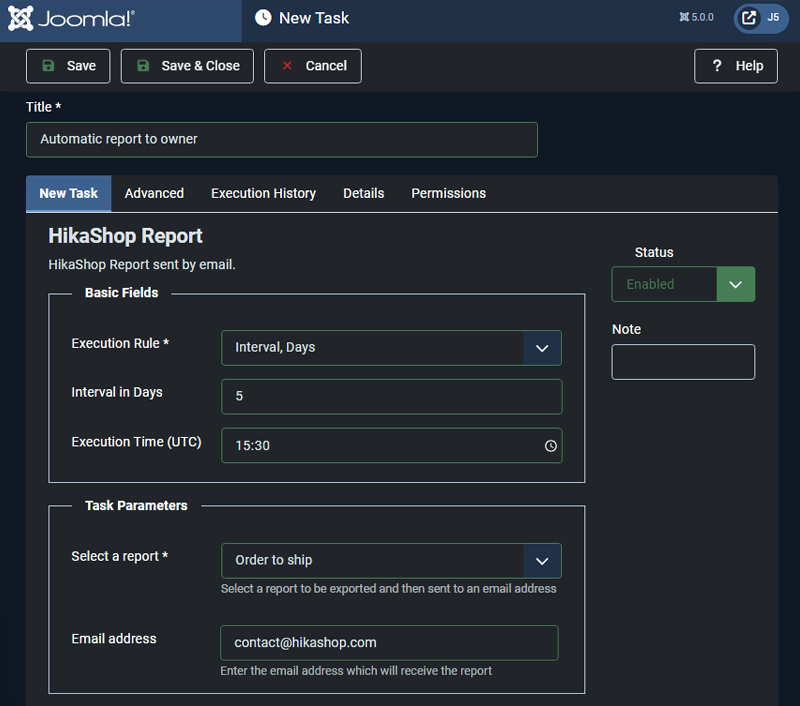Click the 'Email address' field label

(x=114, y=639)
